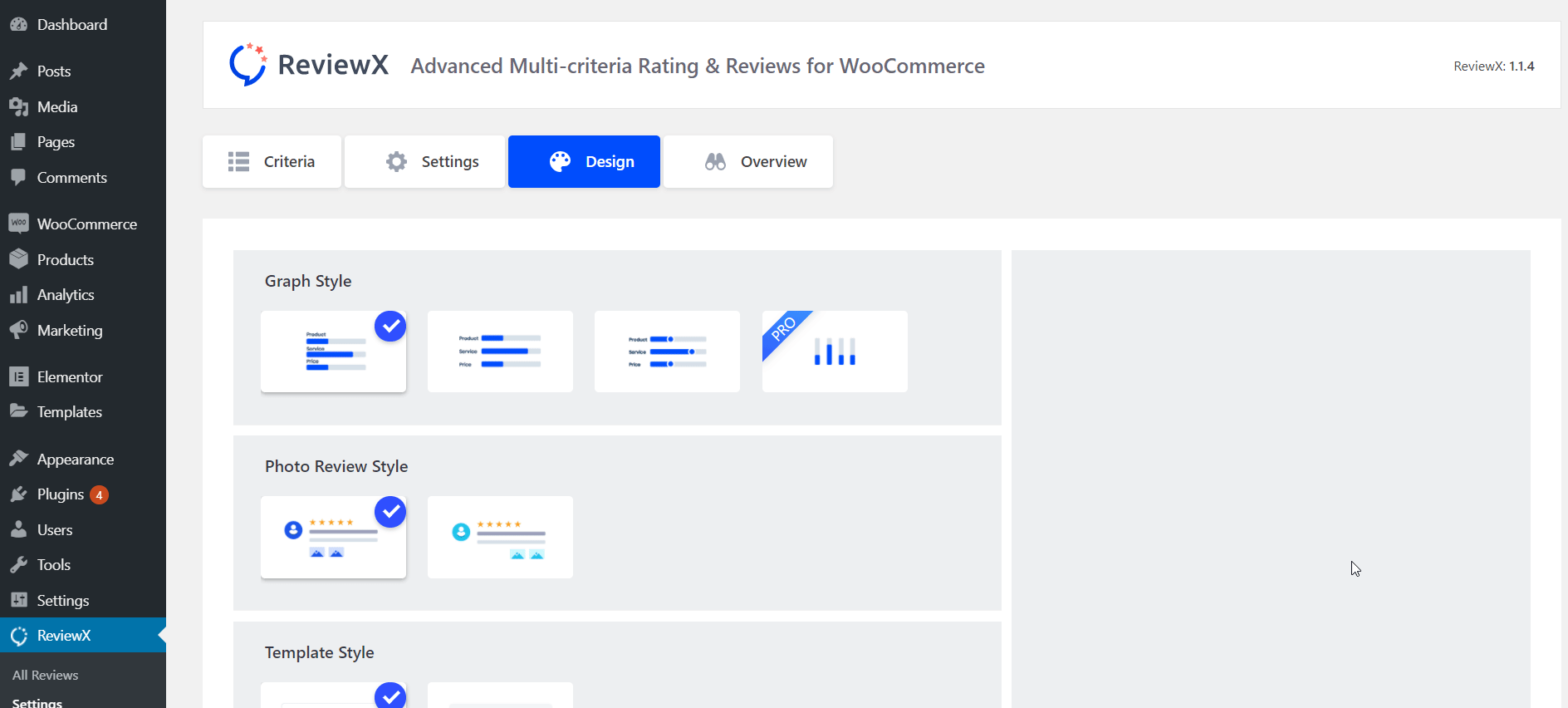This screenshot has height=708, width=1568.
Task: Open the Products menu
Action: [83, 259]
